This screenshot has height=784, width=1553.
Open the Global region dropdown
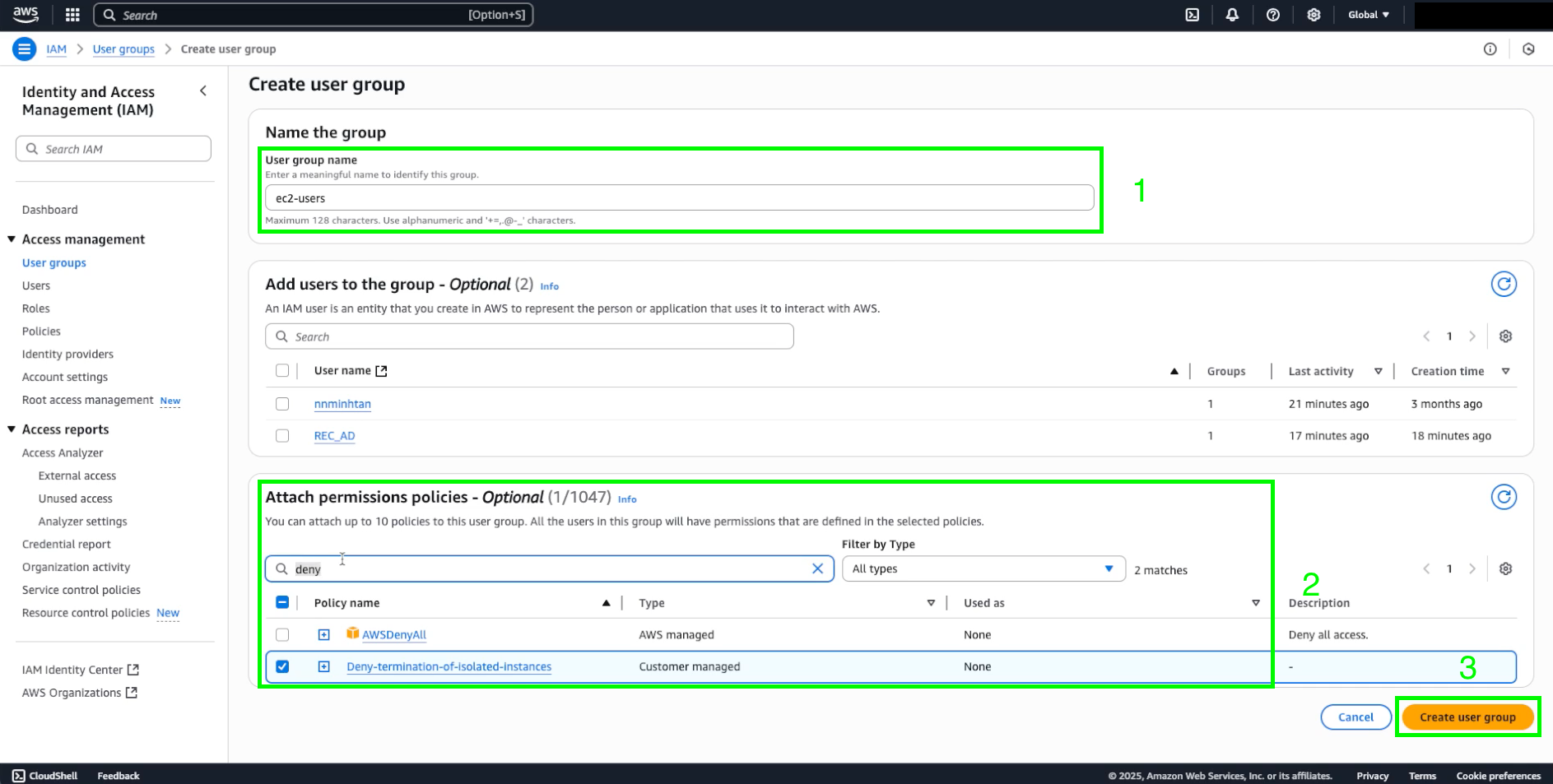[1369, 15]
